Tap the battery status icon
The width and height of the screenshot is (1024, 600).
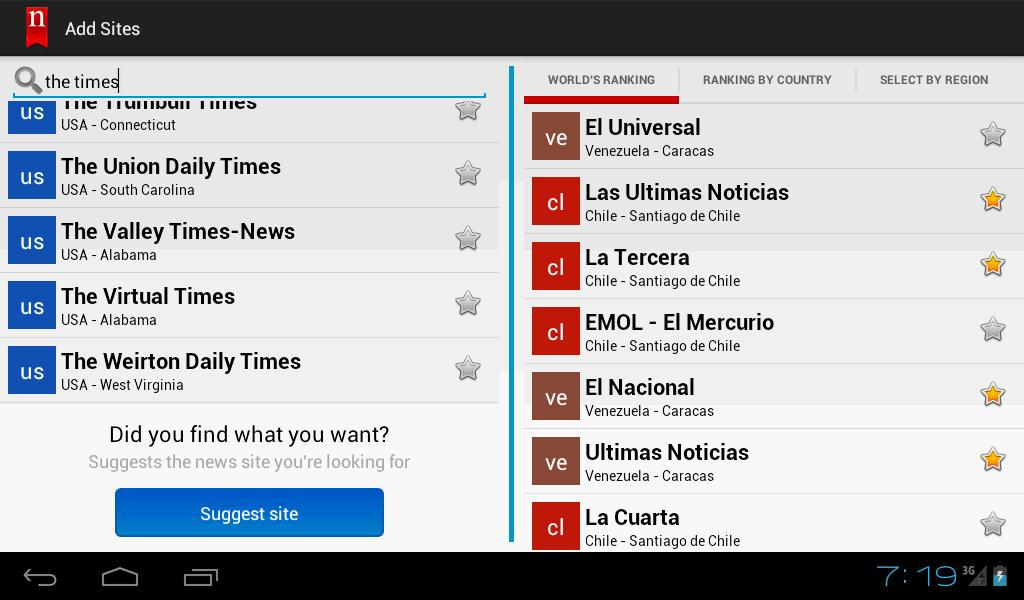point(999,575)
